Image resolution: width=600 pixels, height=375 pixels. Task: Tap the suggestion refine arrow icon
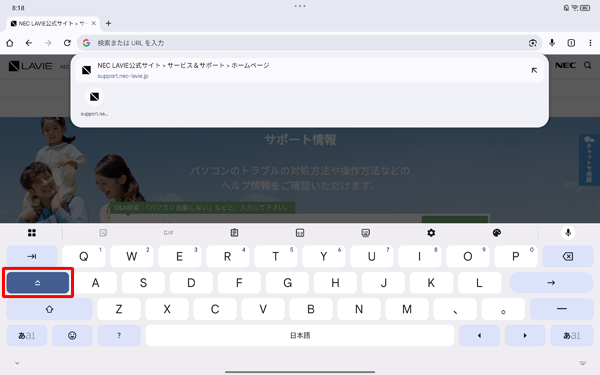(x=534, y=70)
